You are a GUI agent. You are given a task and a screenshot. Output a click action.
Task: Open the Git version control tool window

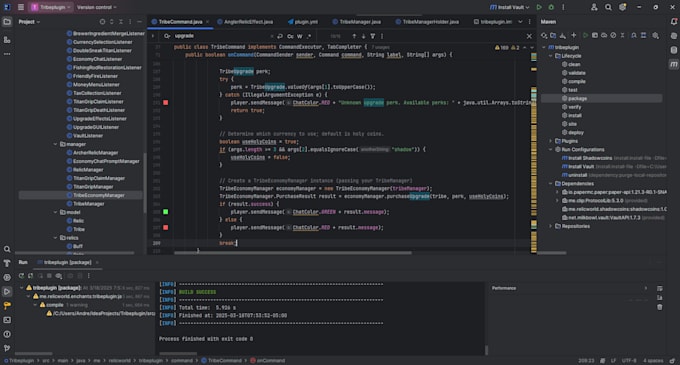pyautogui.click(x=7, y=348)
